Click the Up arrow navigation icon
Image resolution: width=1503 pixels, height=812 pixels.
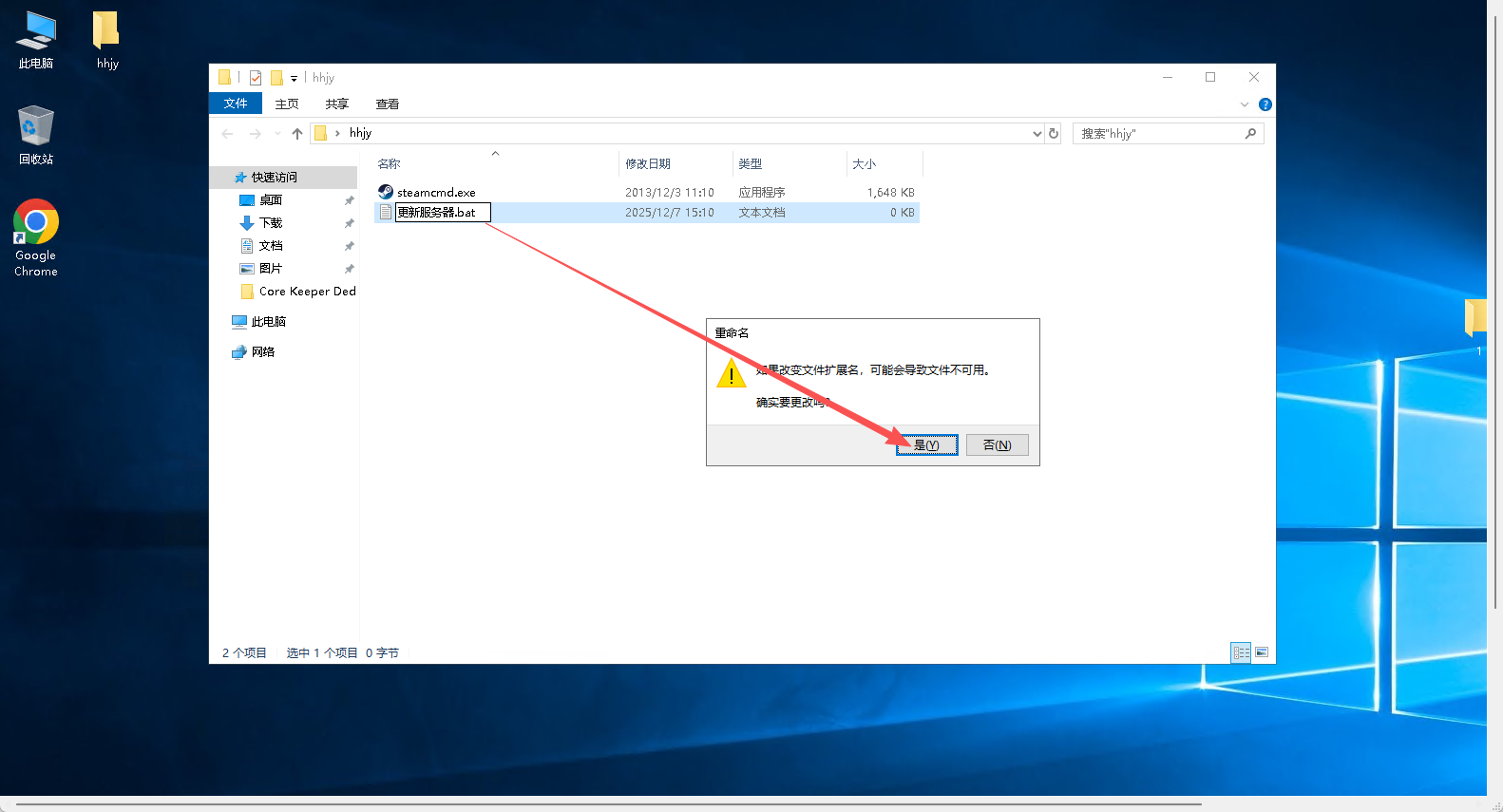297,134
